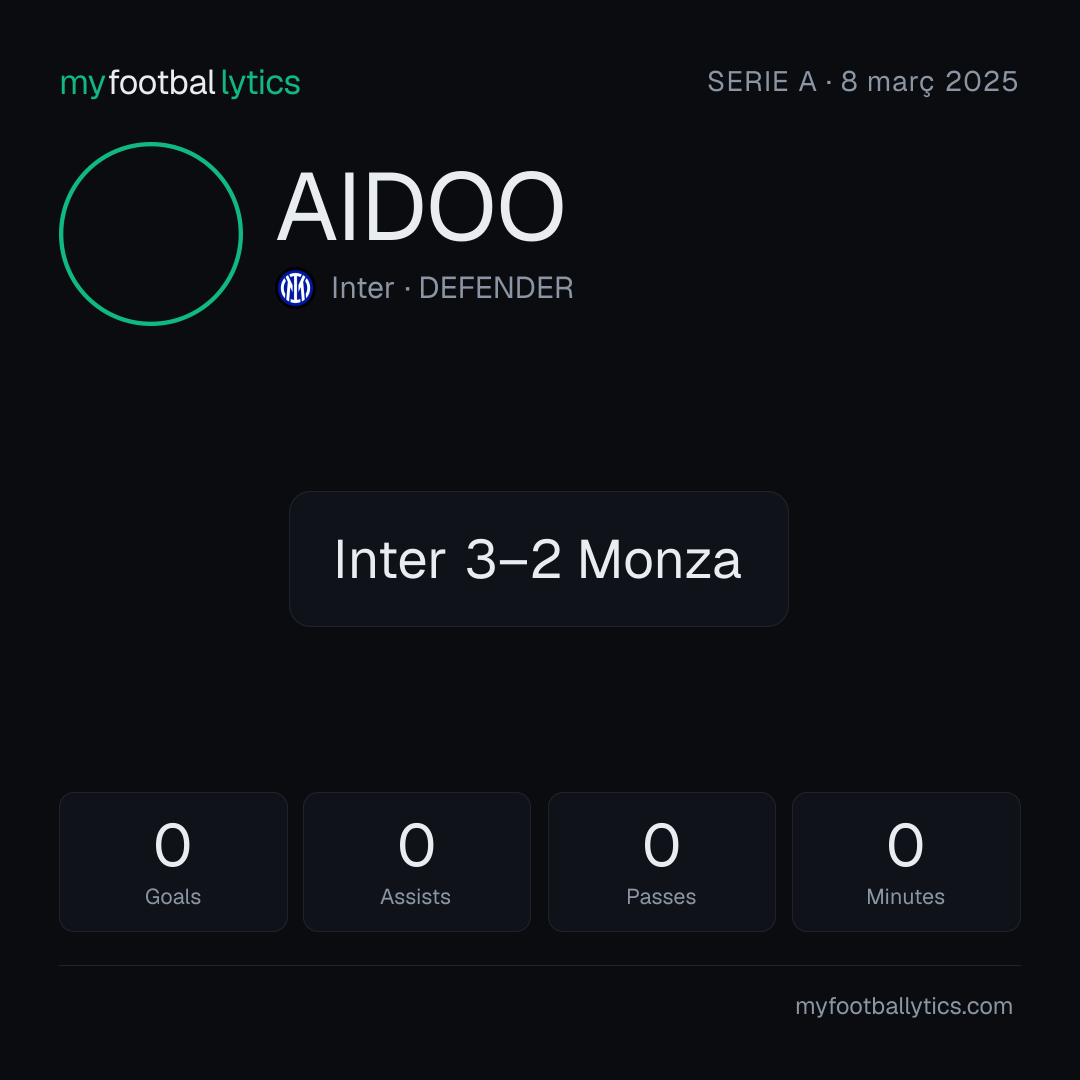The height and width of the screenshot is (1080, 1080).
Task: Click the Minutes stat card
Action: click(x=906, y=862)
